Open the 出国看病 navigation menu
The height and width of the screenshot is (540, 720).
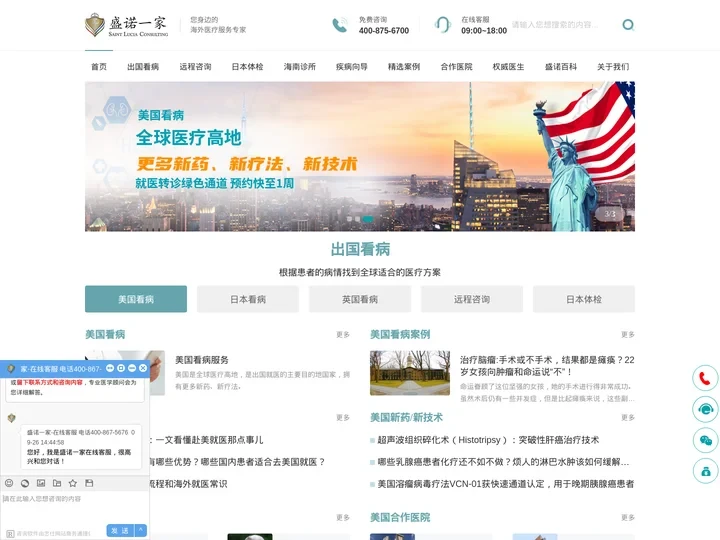pos(143,67)
